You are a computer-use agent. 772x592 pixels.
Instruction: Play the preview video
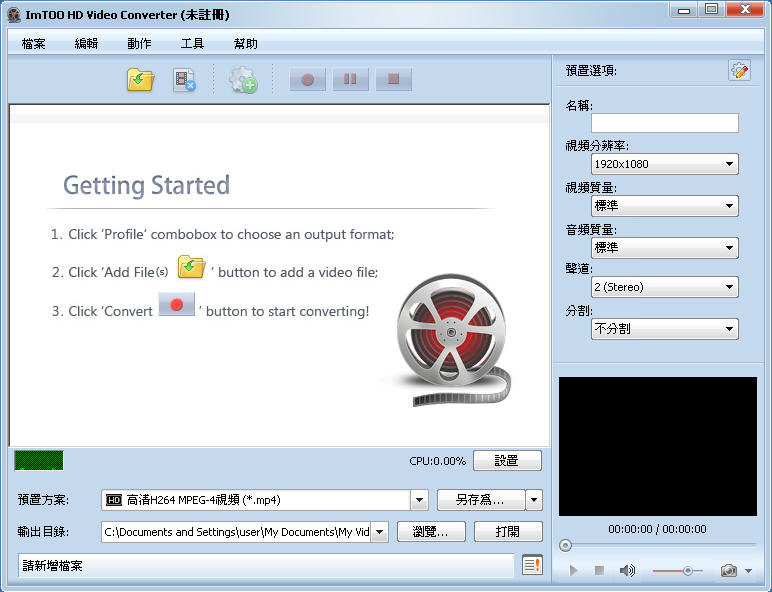(x=573, y=570)
